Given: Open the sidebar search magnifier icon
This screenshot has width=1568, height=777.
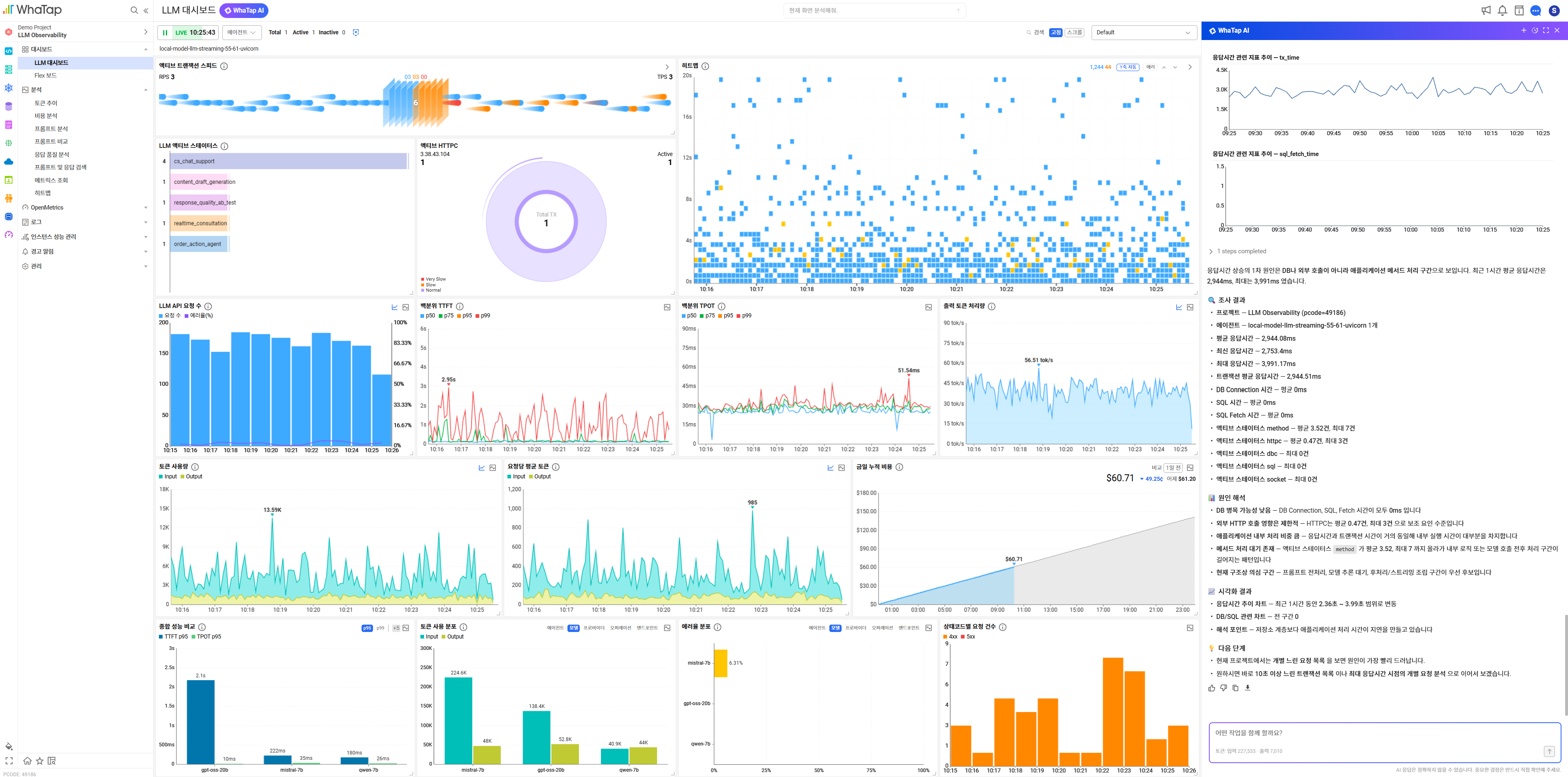Looking at the screenshot, I should [x=134, y=10].
